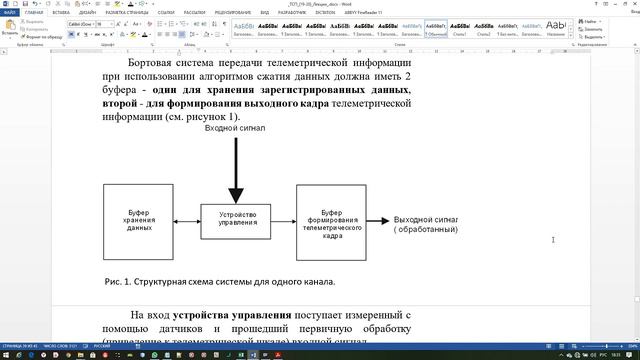
Task: Click the Undo arrow in quick access toolbar
Action: tap(35, 4)
